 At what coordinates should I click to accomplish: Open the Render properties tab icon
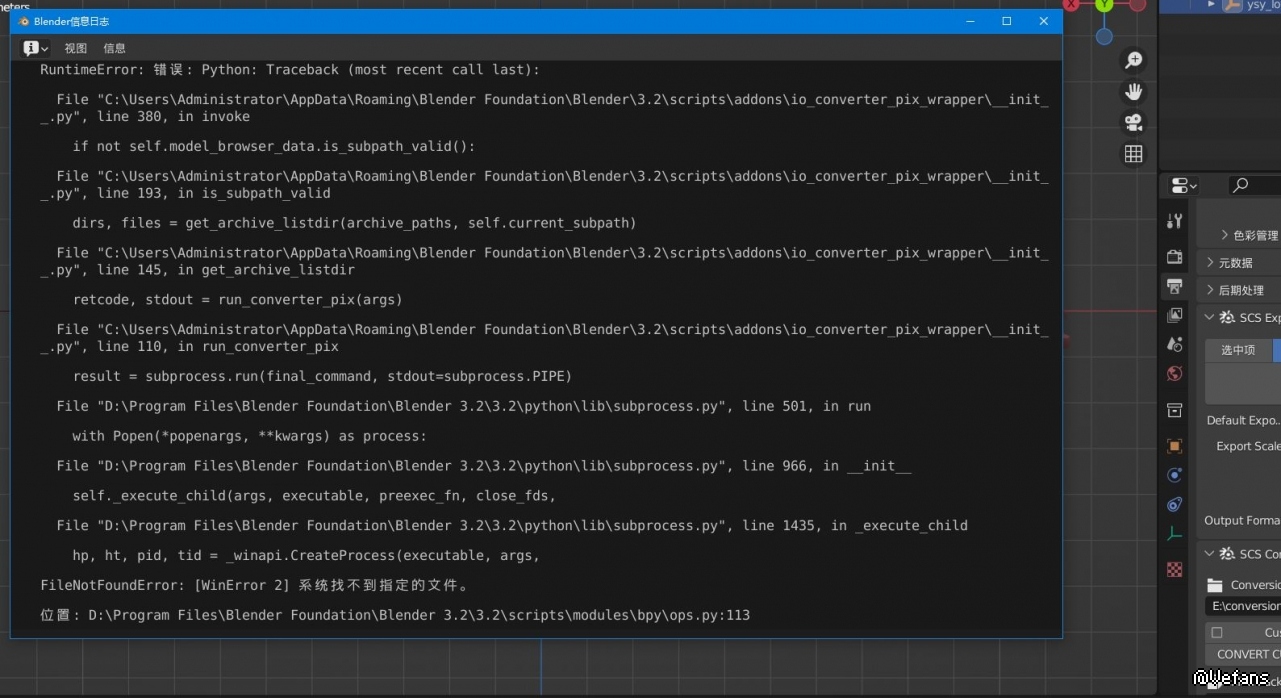(1175, 257)
